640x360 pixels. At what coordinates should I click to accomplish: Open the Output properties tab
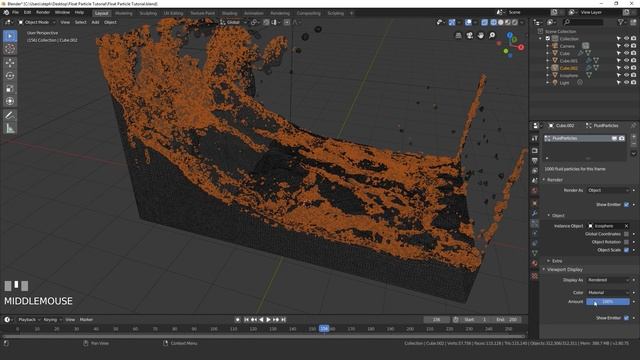535,161
